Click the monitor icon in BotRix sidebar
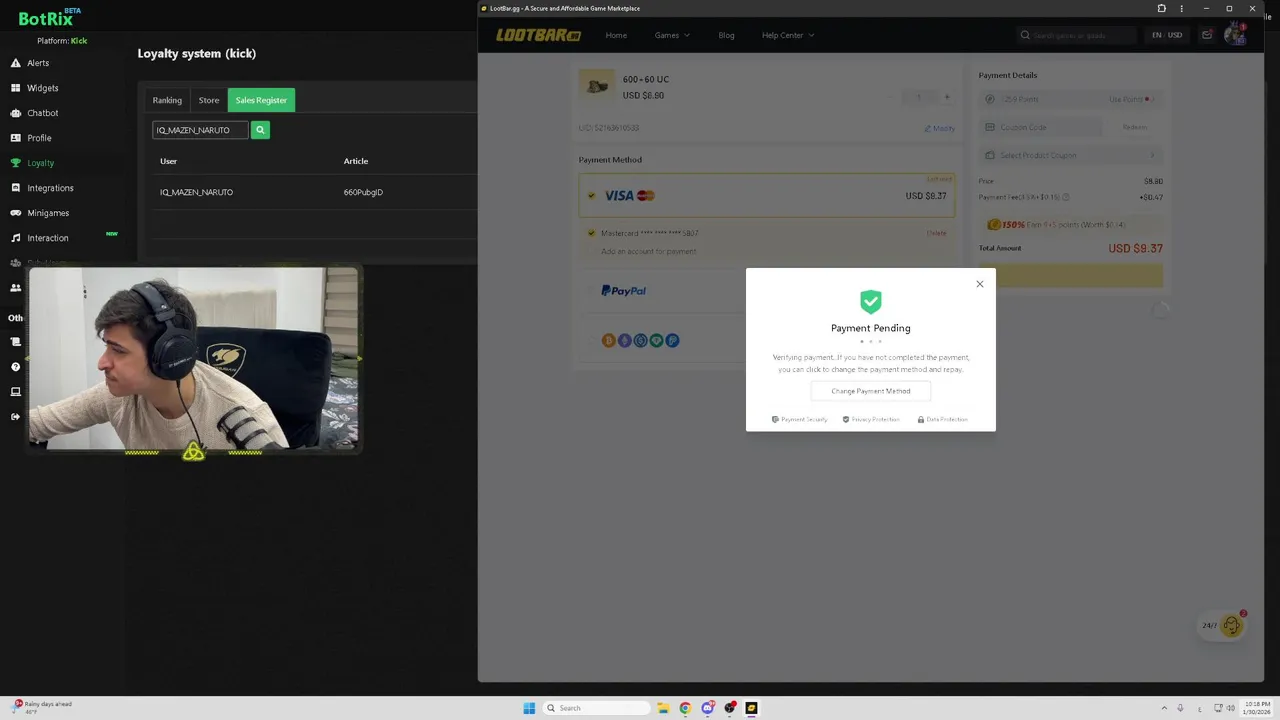The height and width of the screenshot is (720, 1280). [15, 392]
